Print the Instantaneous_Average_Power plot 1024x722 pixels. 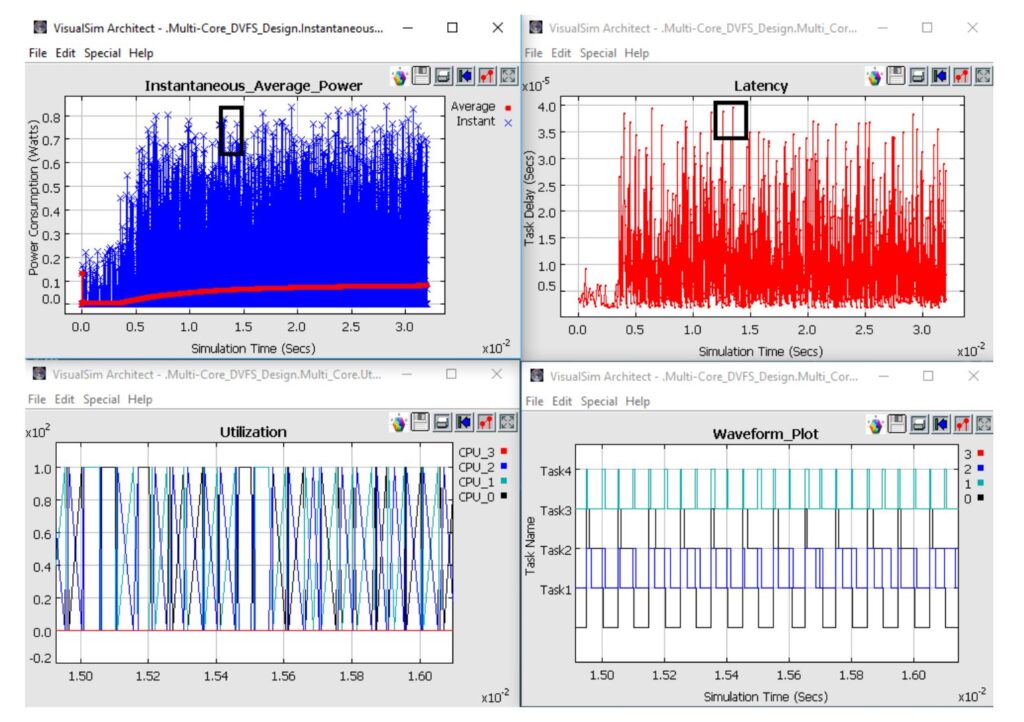[x=443, y=76]
